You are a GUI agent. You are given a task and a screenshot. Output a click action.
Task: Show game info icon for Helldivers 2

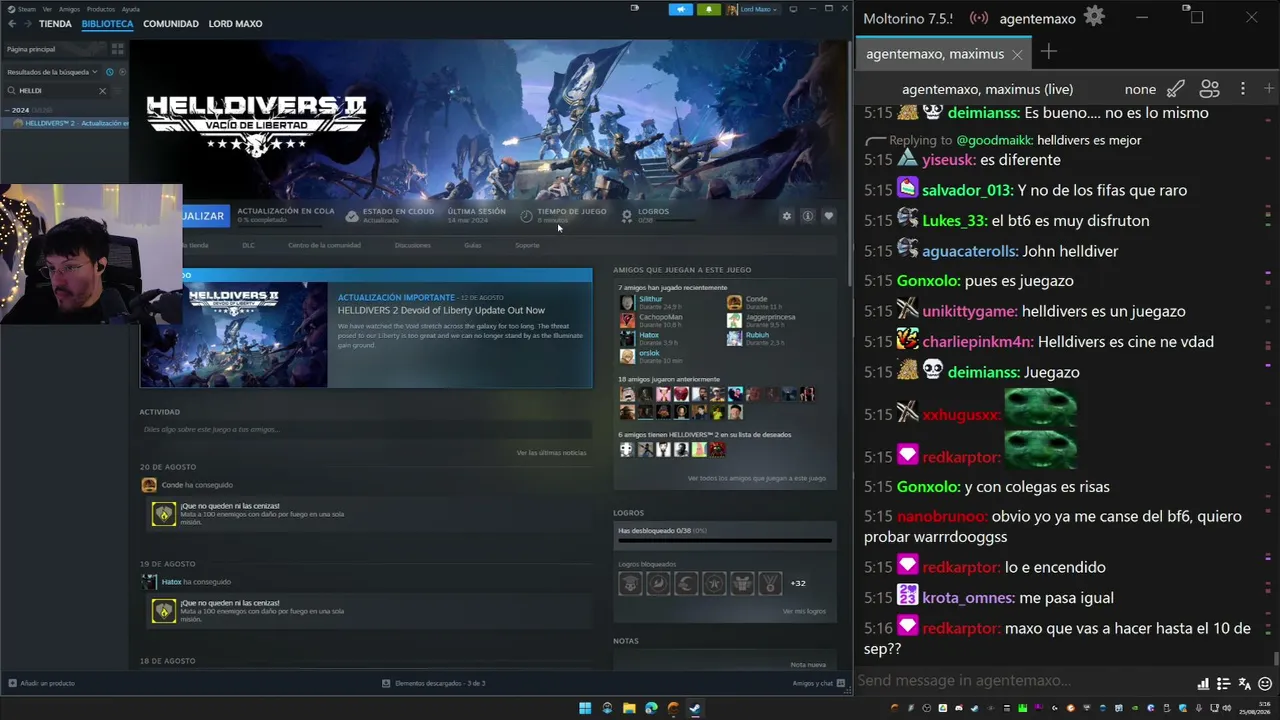(807, 216)
